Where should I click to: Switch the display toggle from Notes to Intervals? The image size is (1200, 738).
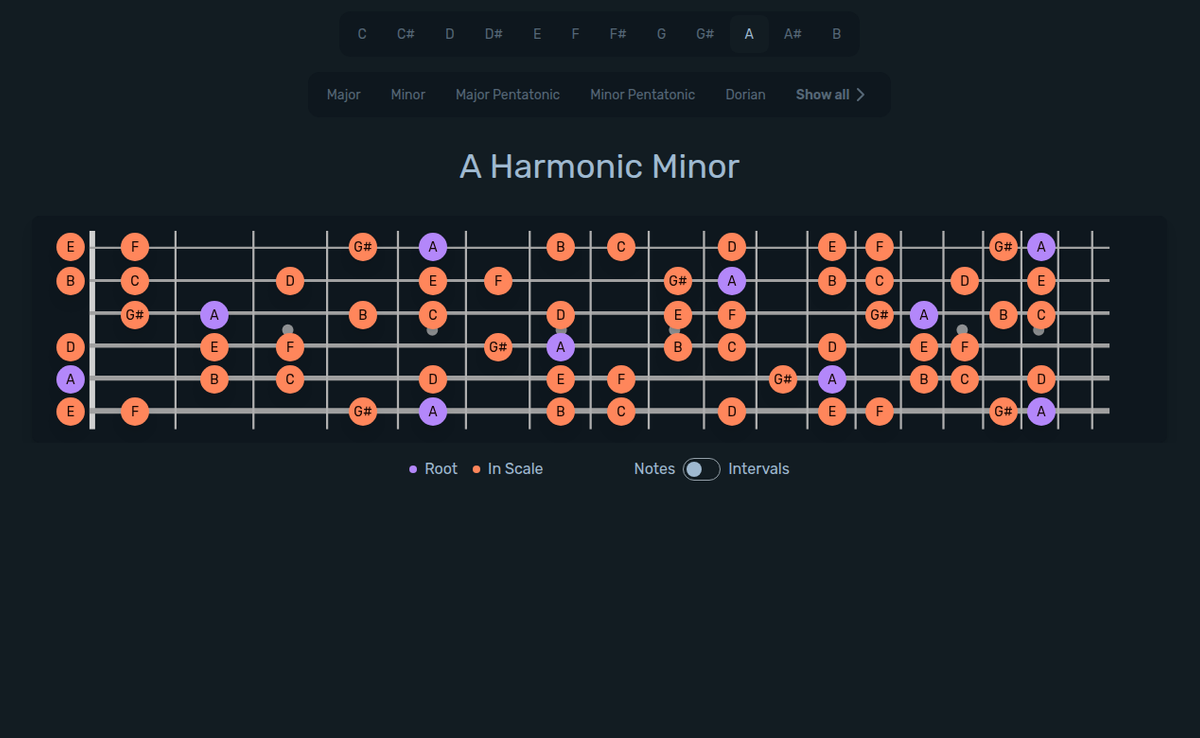(x=701, y=469)
